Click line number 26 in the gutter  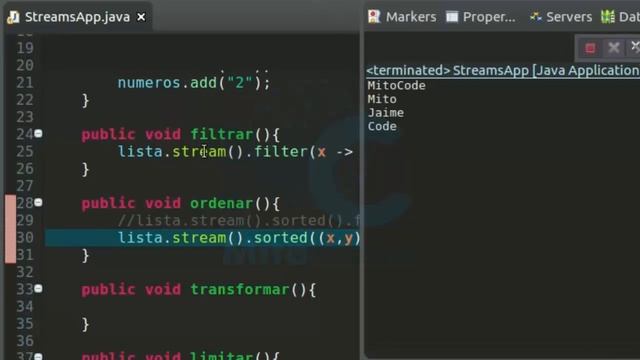[x=25, y=169]
